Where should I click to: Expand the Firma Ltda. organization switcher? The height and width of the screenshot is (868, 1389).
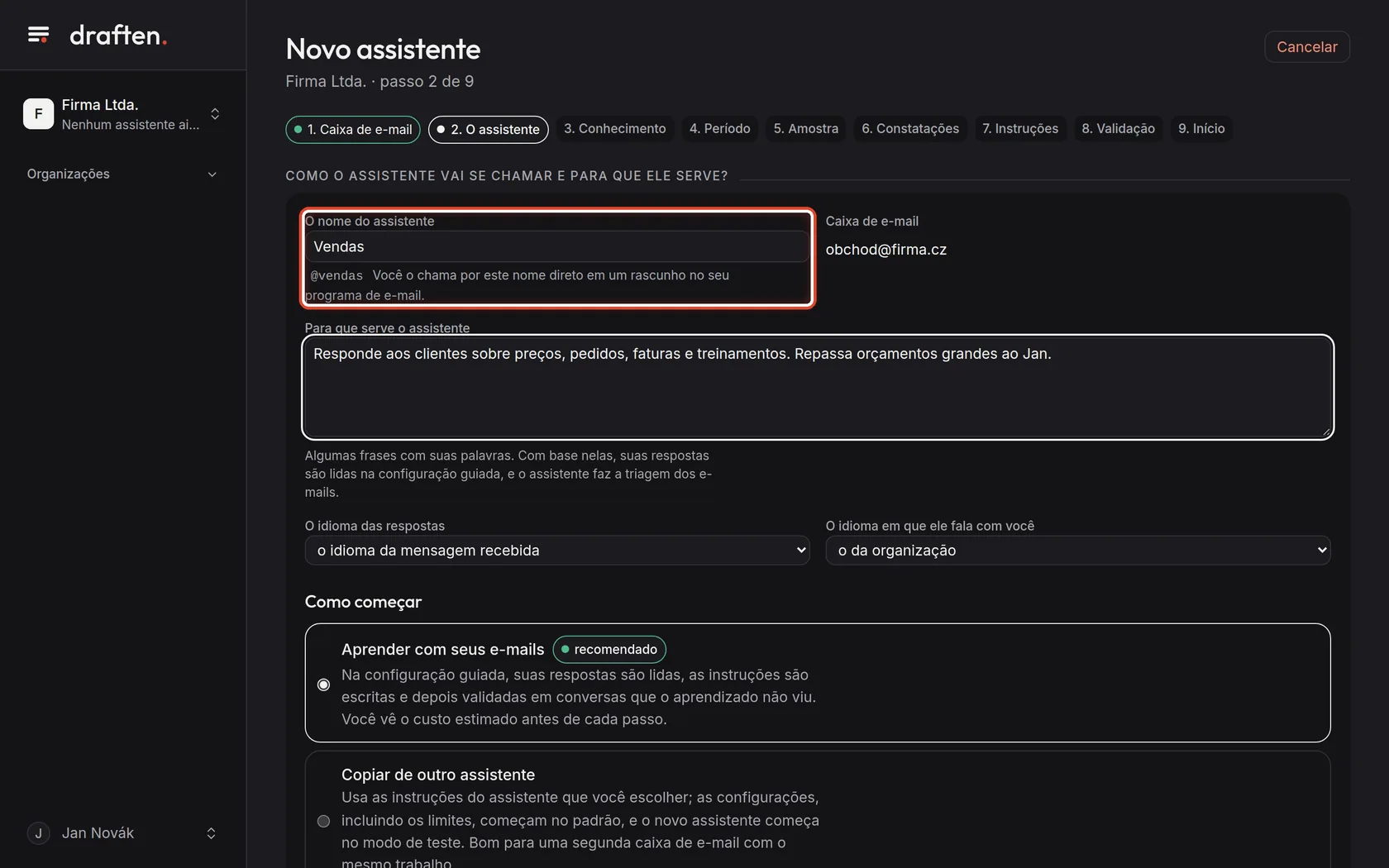pos(215,114)
